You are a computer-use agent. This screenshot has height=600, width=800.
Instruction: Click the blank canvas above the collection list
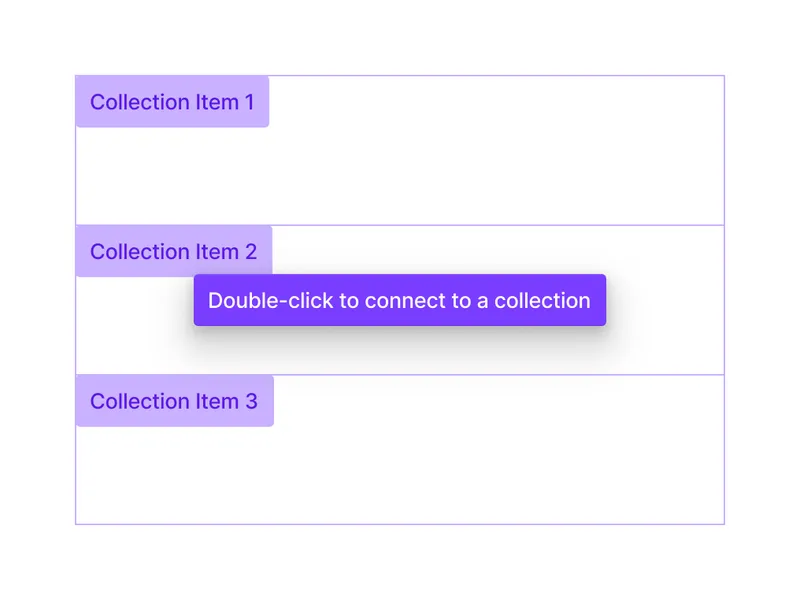tap(400, 36)
